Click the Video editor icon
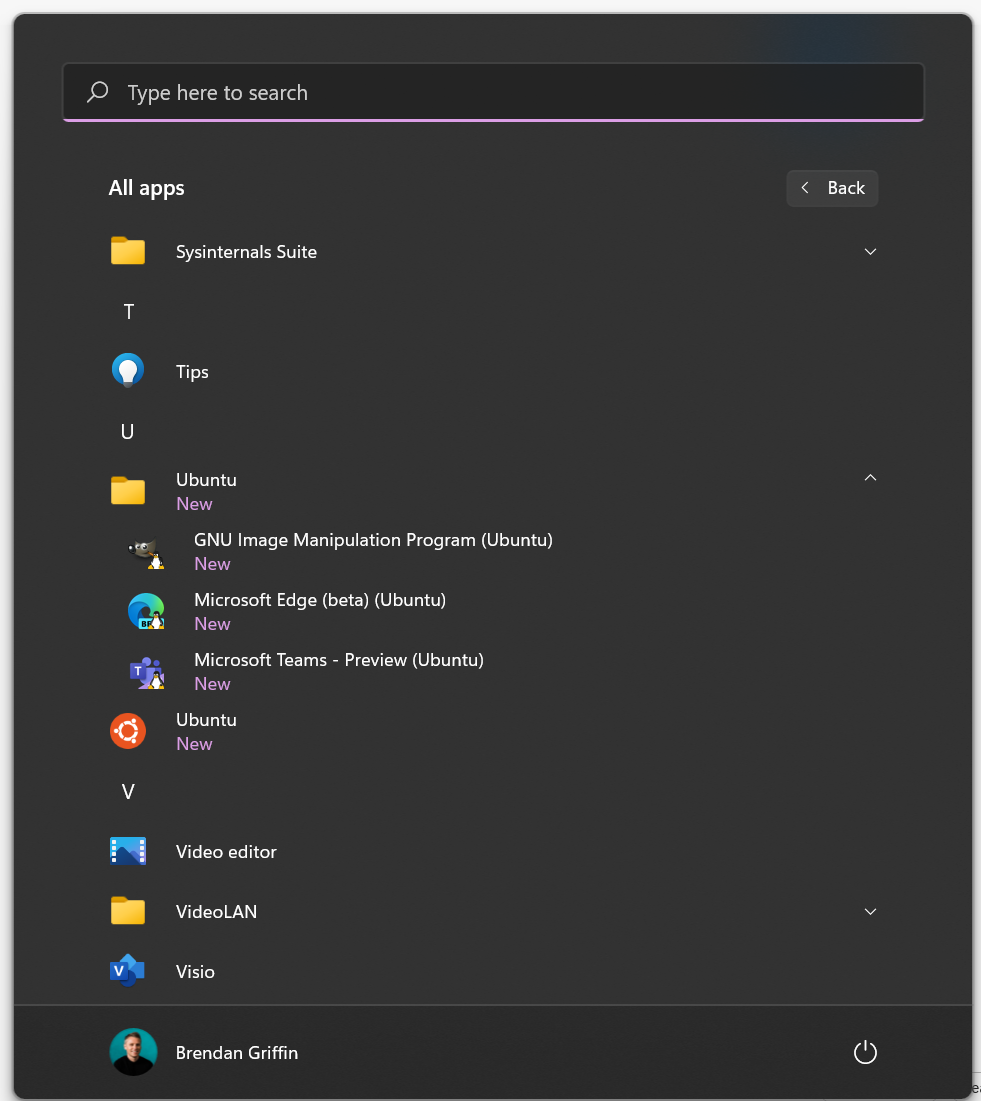Viewport: 981px width, 1101px height. (128, 851)
